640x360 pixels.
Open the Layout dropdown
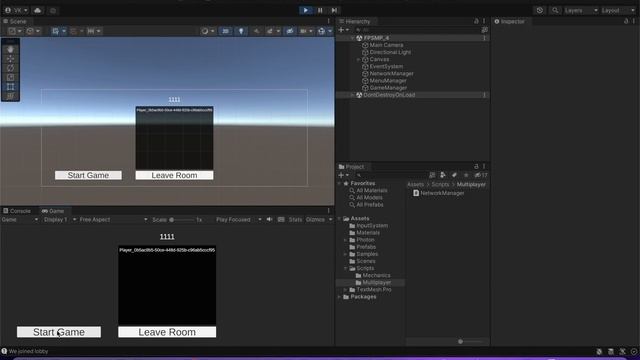coord(618,10)
